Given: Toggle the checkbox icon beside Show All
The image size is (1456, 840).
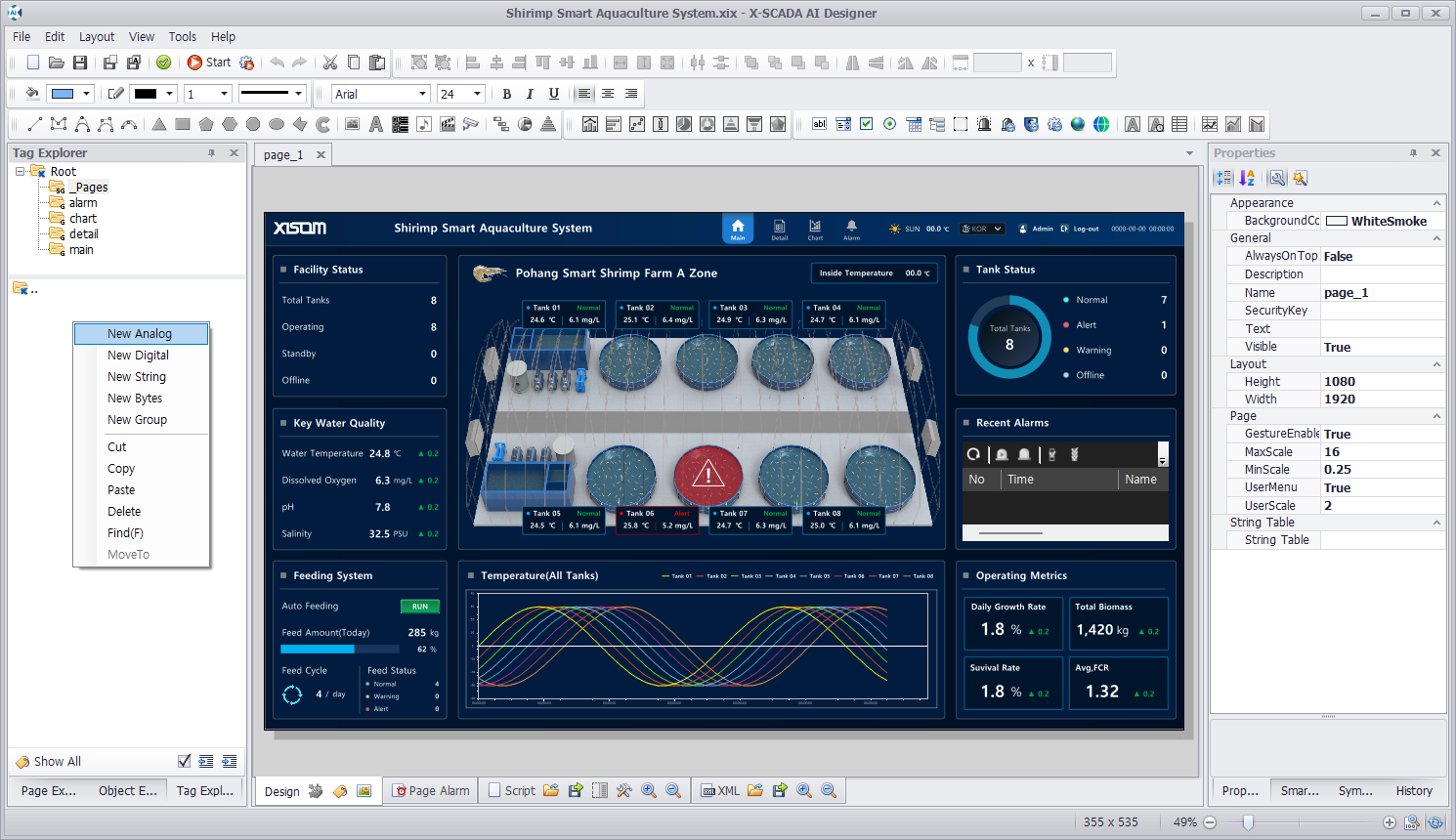Looking at the screenshot, I should click(x=185, y=761).
